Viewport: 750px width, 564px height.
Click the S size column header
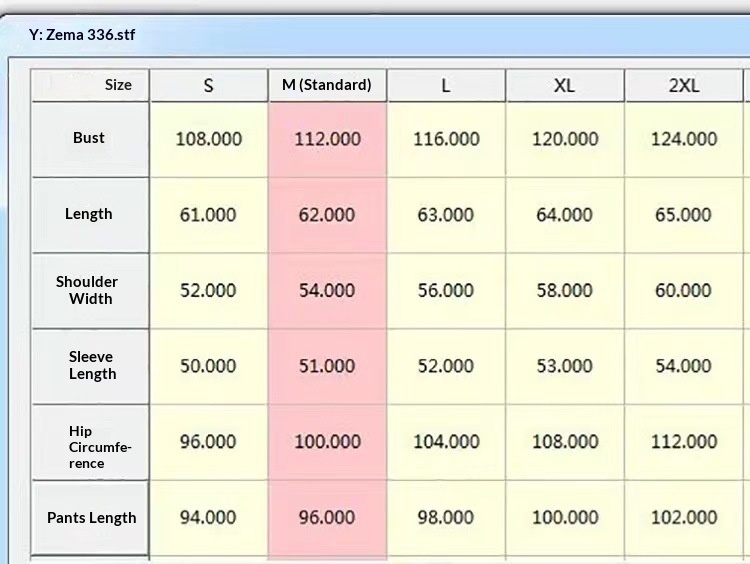[208, 86]
